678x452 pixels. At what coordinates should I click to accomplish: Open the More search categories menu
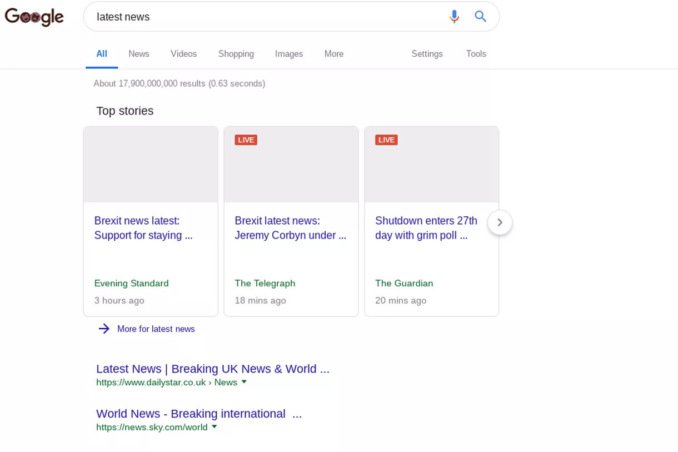point(333,54)
